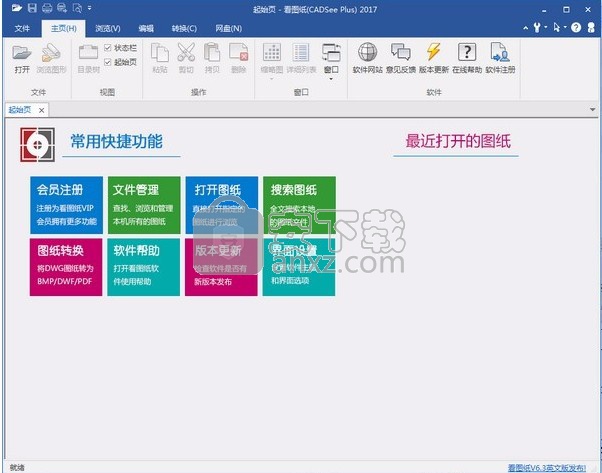Open the 看图纸V6.3 release link in status bar
Viewport: 602px width, 473px height.
pyautogui.click(x=547, y=468)
